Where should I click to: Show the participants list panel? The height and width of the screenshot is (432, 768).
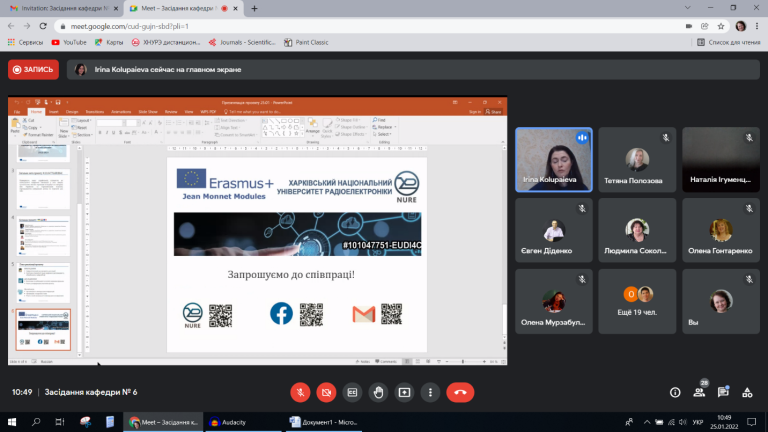point(699,392)
